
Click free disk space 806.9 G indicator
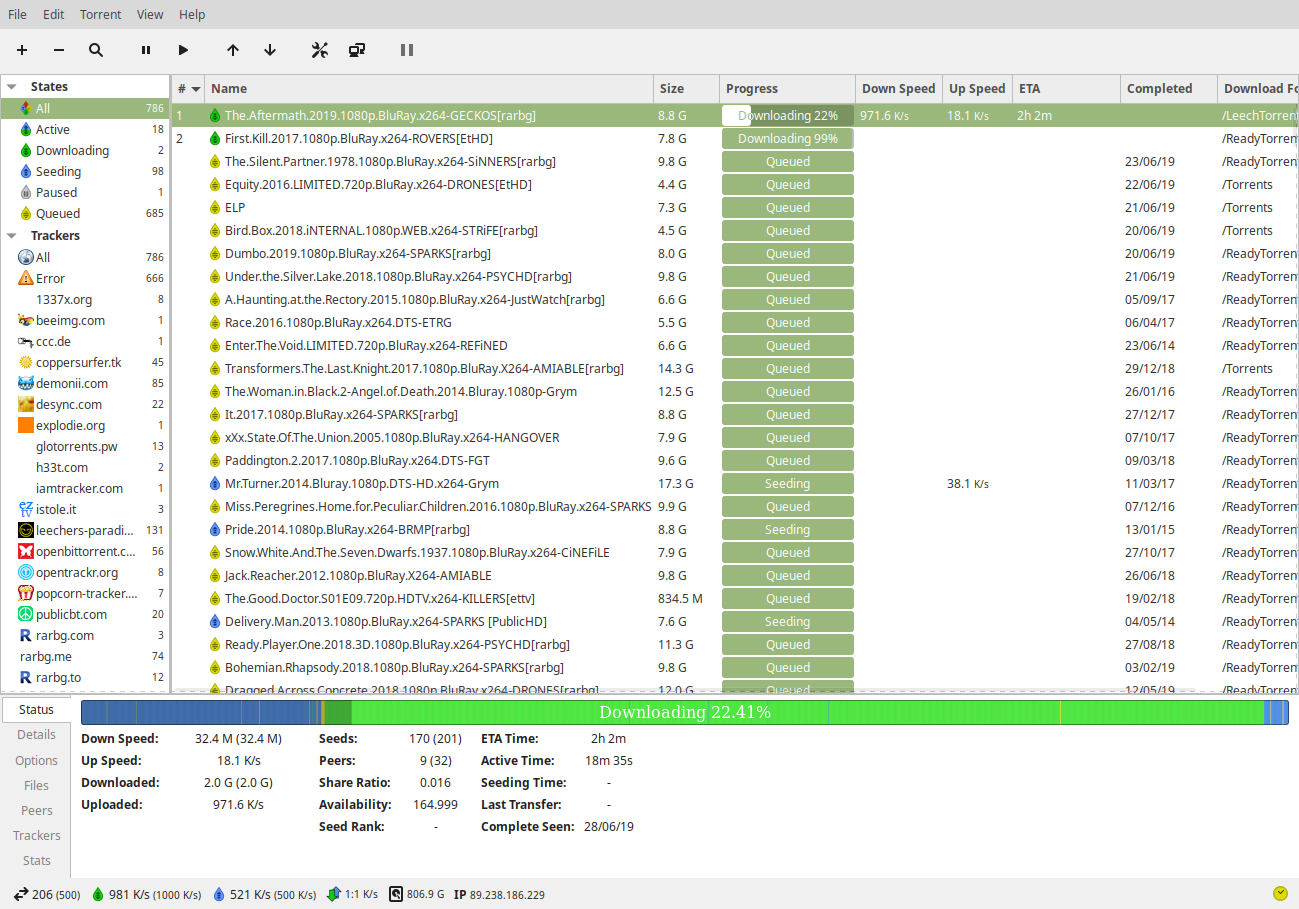pos(416,894)
